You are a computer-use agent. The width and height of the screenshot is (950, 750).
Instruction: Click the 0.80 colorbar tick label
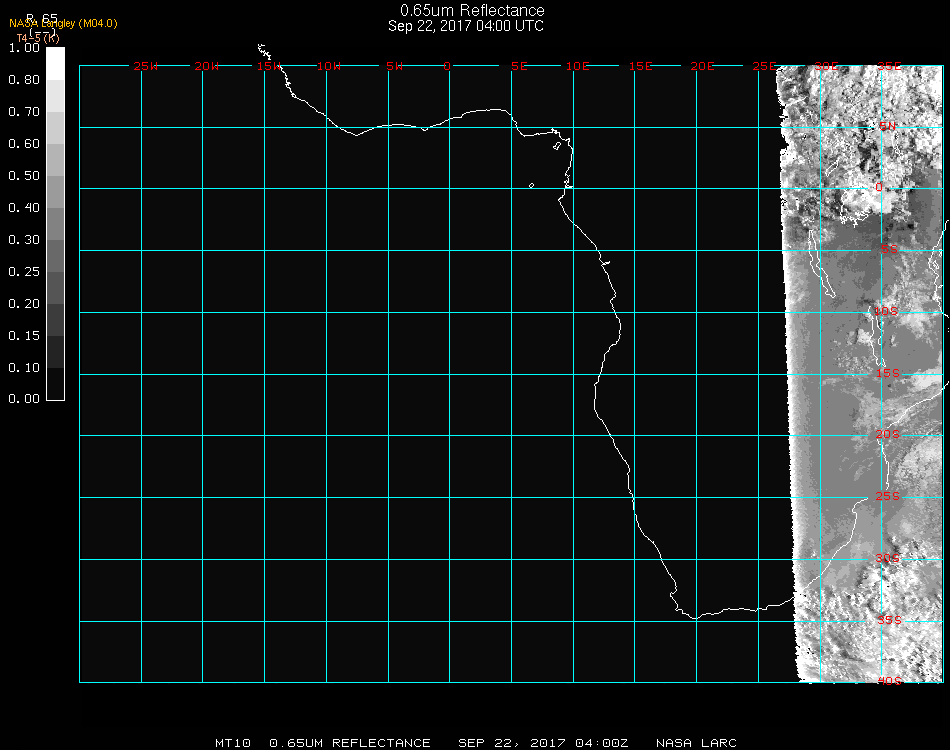24,80
